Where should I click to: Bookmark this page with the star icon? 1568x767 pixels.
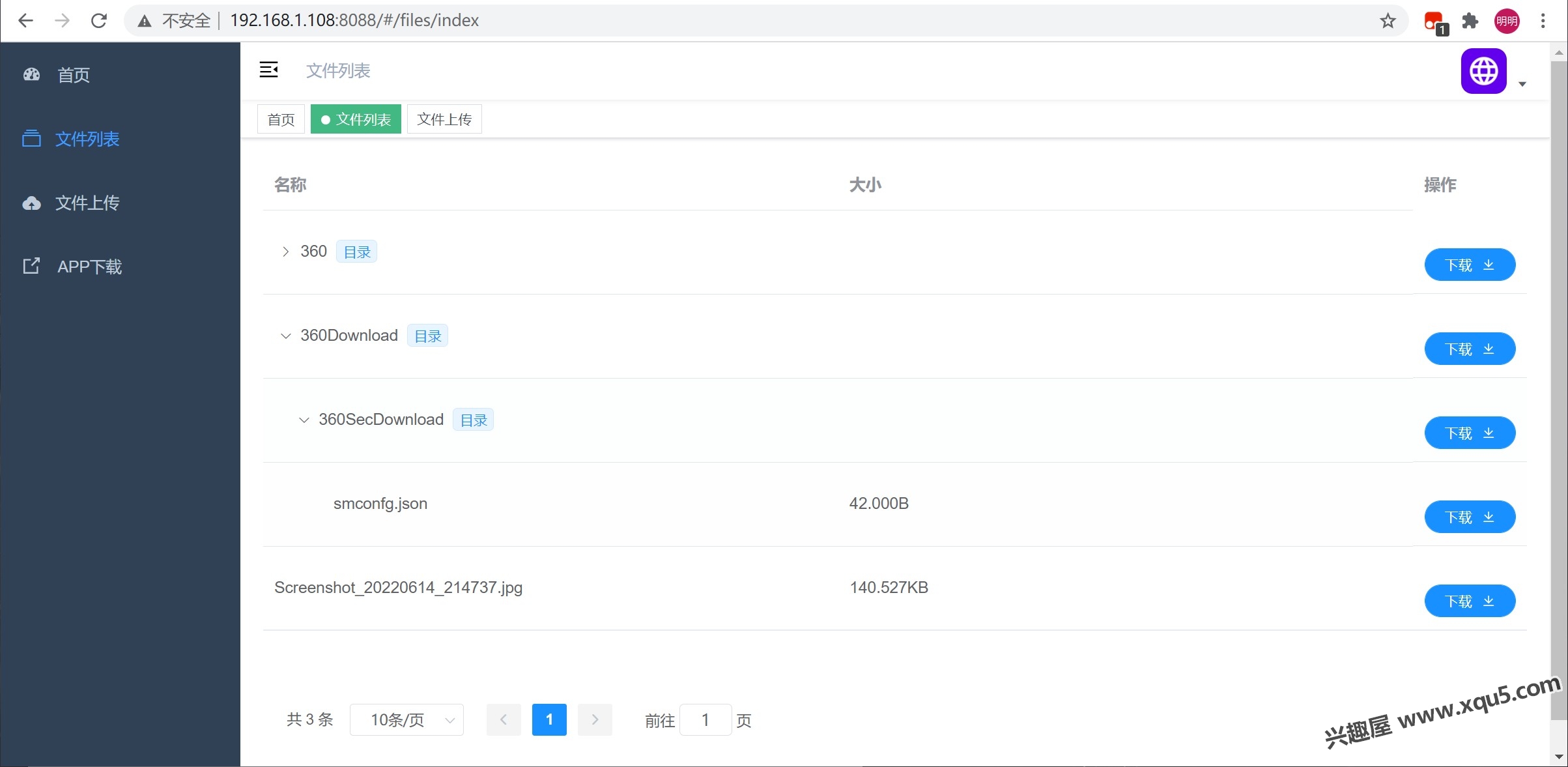click(x=1388, y=21)
